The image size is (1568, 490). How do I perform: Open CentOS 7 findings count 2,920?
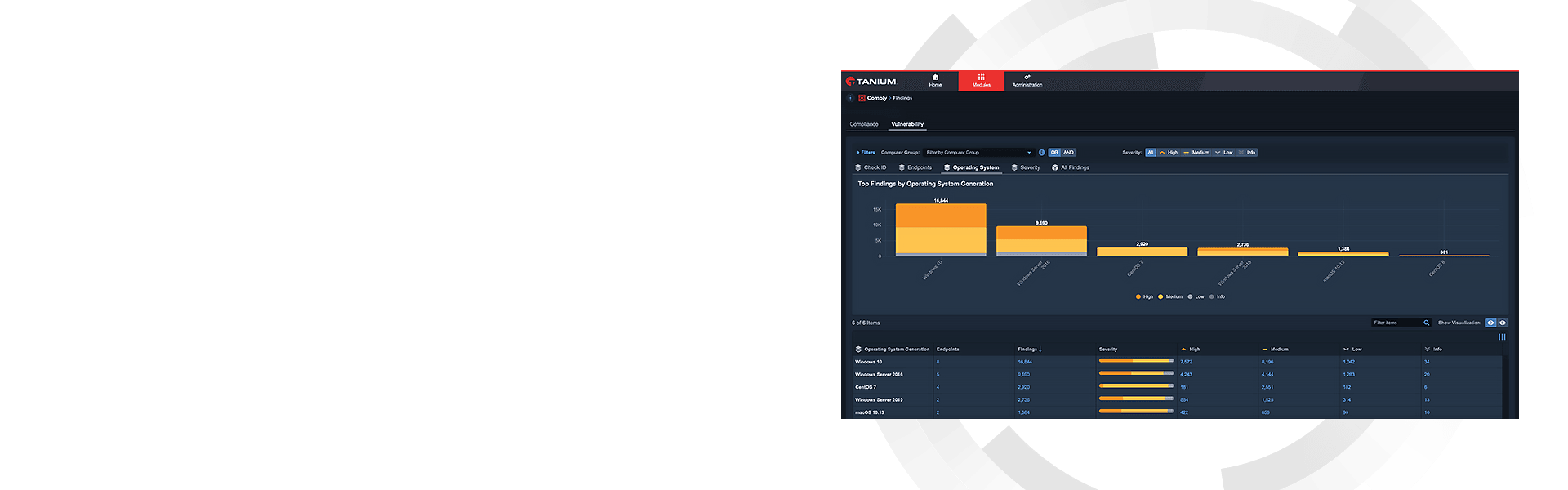coord(1024,387)
